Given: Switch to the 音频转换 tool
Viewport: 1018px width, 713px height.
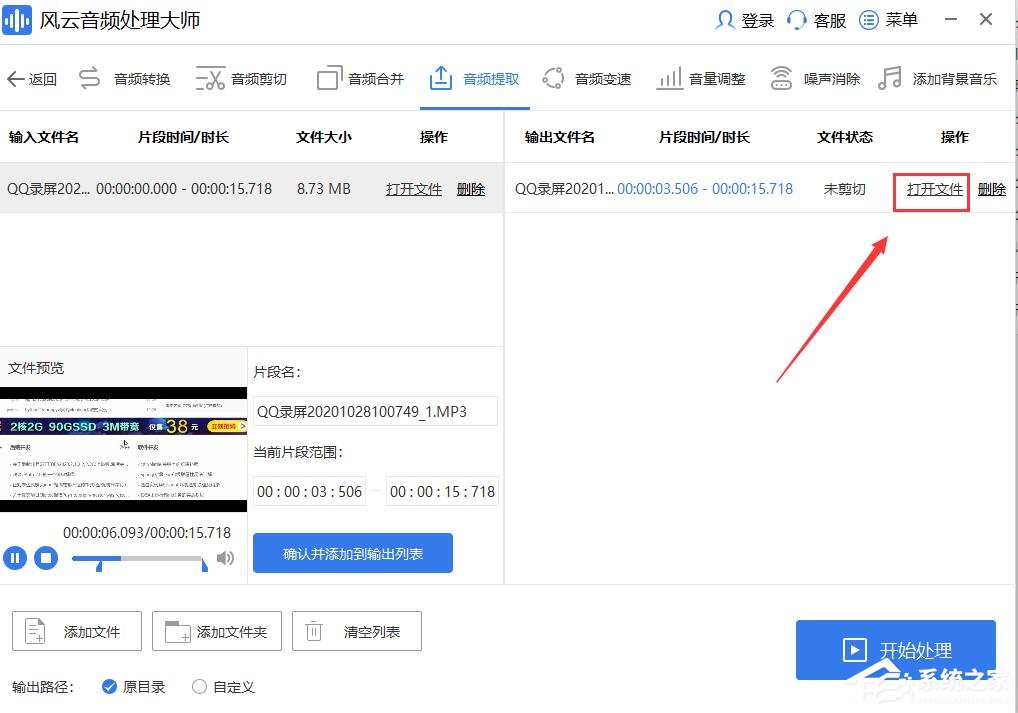Looking at the screenshot, I should (140, 79).
